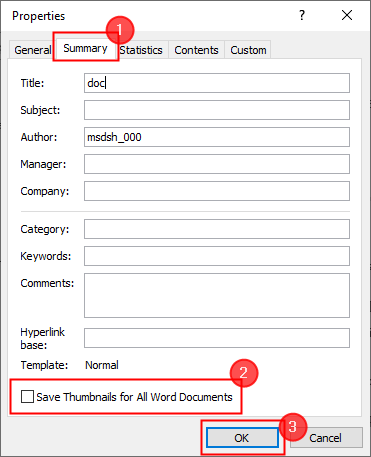The width and height of the screenshot is (371, 457).
Task: Click the Category input box
Action: point(217,229)
